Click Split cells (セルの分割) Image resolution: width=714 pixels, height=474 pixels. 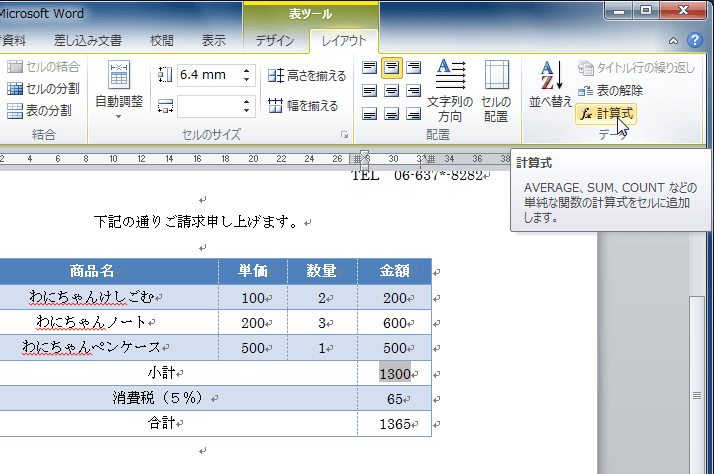pos(44,88)
